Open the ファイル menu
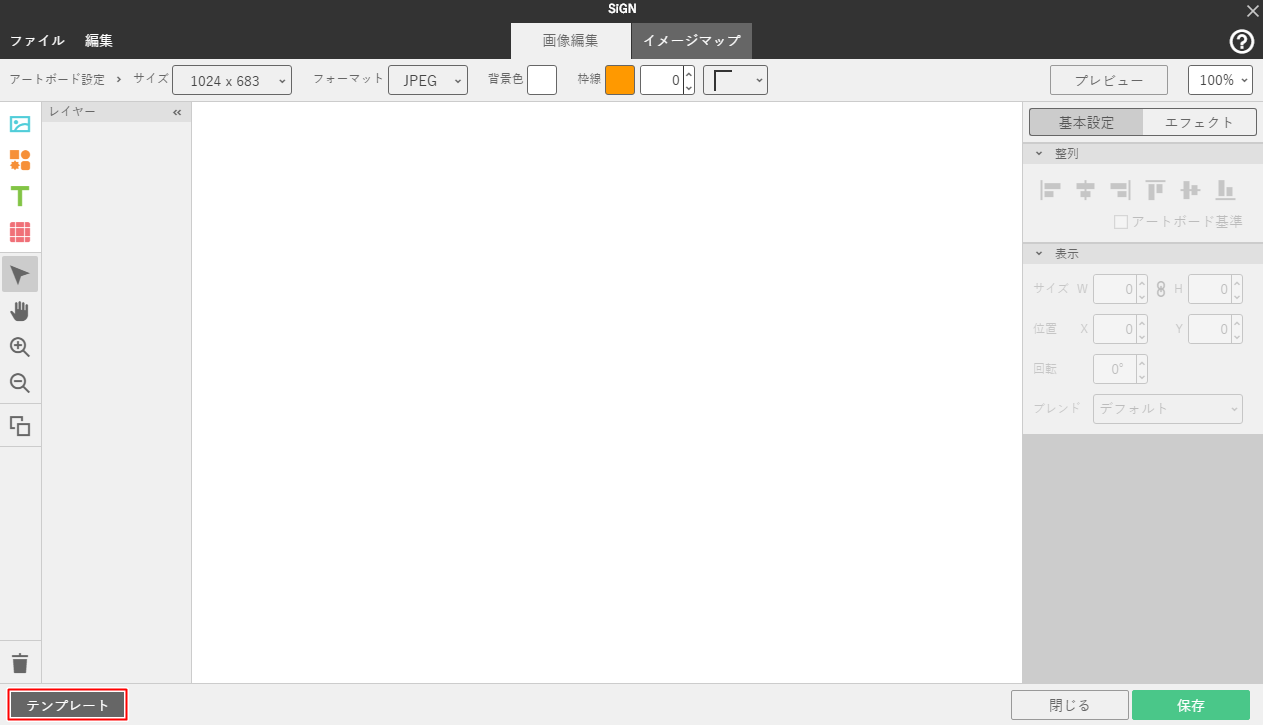 click(37, 41)
